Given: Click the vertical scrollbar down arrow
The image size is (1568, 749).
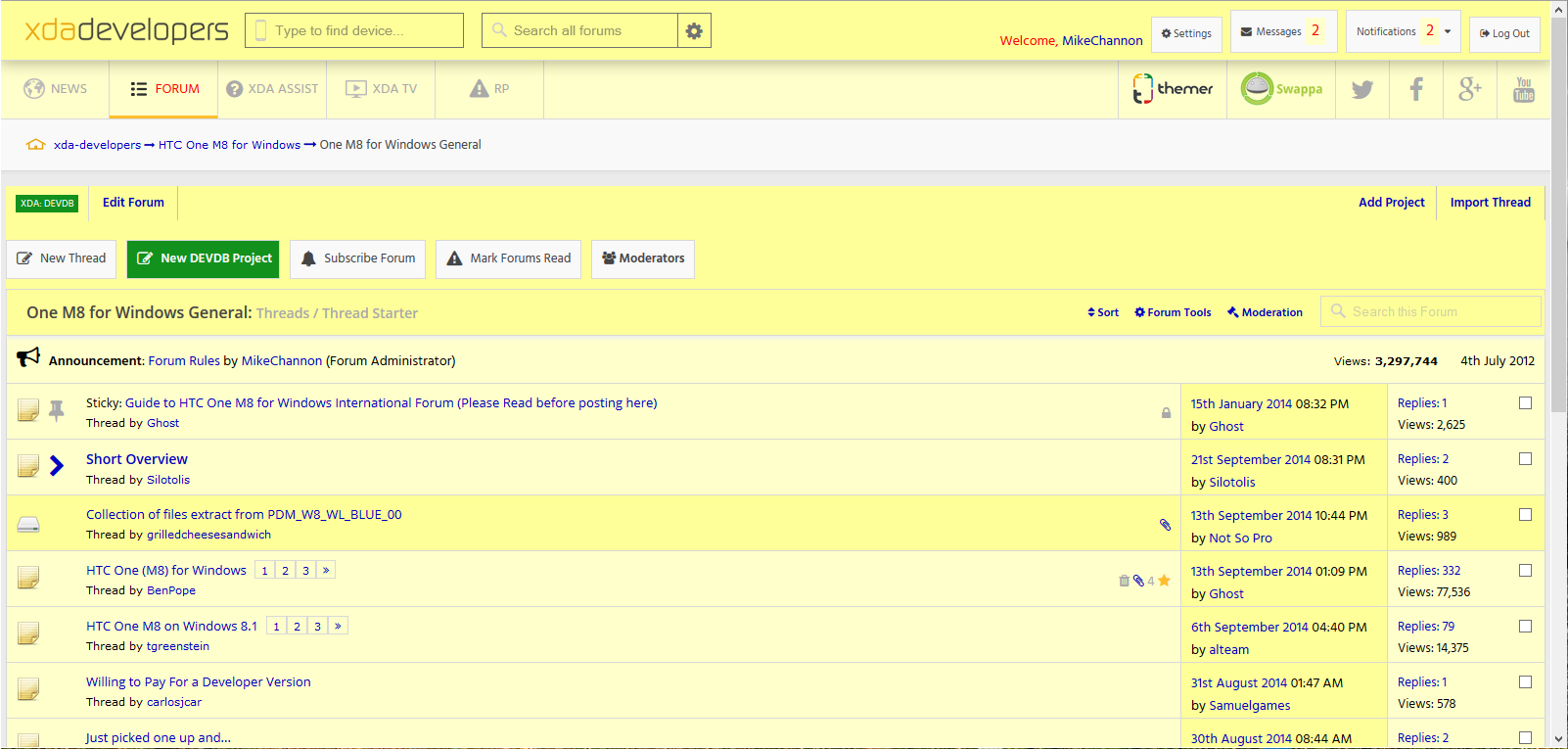Looking at the screenshot, I should click(x=1559, y=739).
